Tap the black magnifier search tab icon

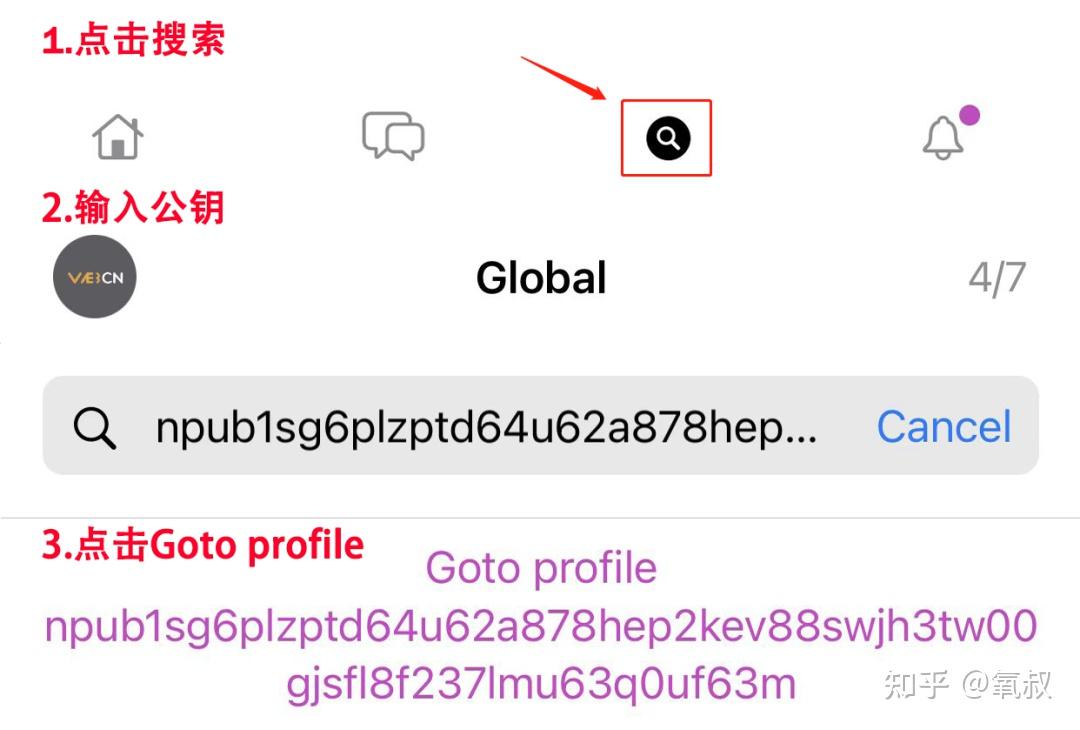[667, 138]
